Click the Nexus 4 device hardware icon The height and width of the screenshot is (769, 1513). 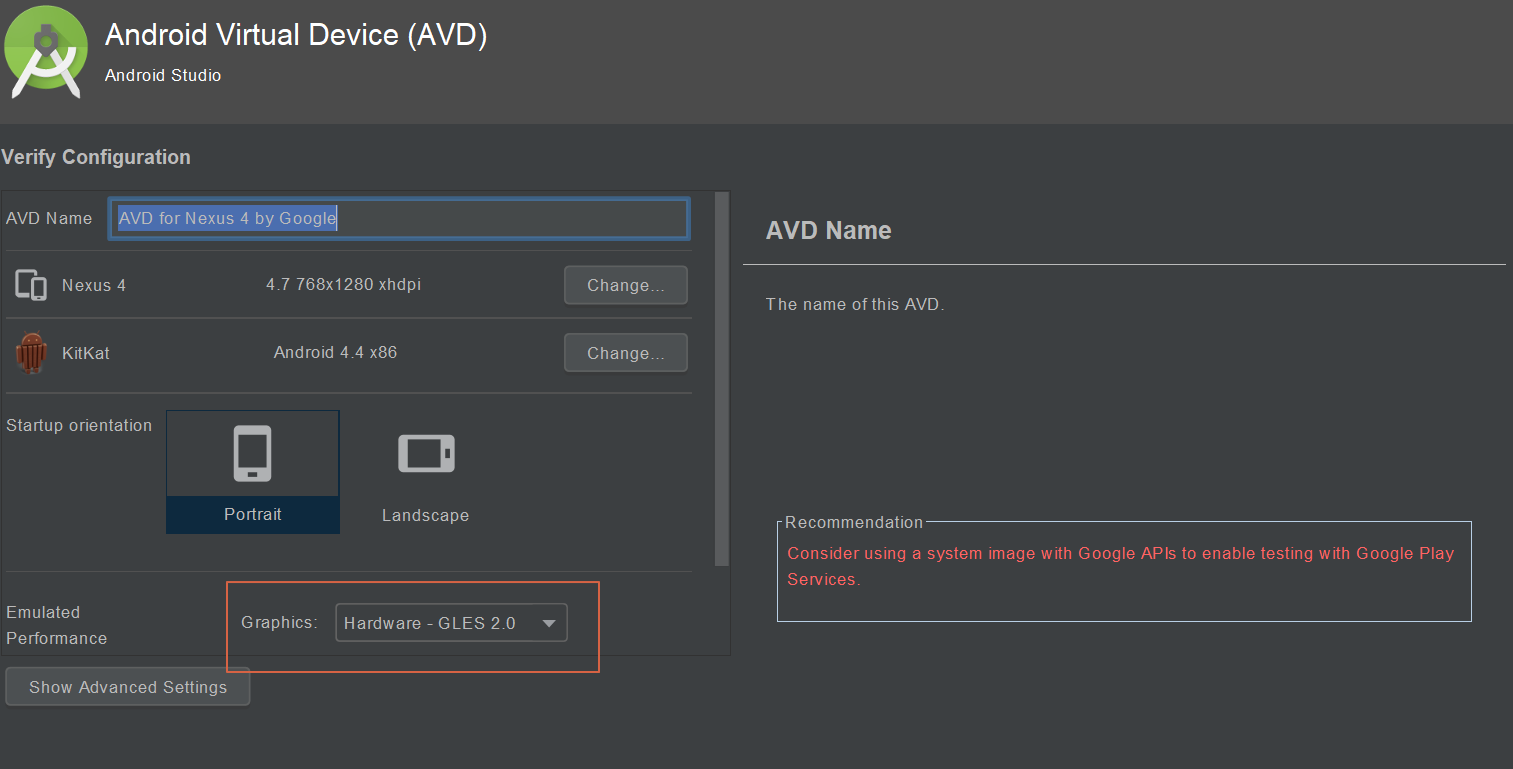(31, 285)
